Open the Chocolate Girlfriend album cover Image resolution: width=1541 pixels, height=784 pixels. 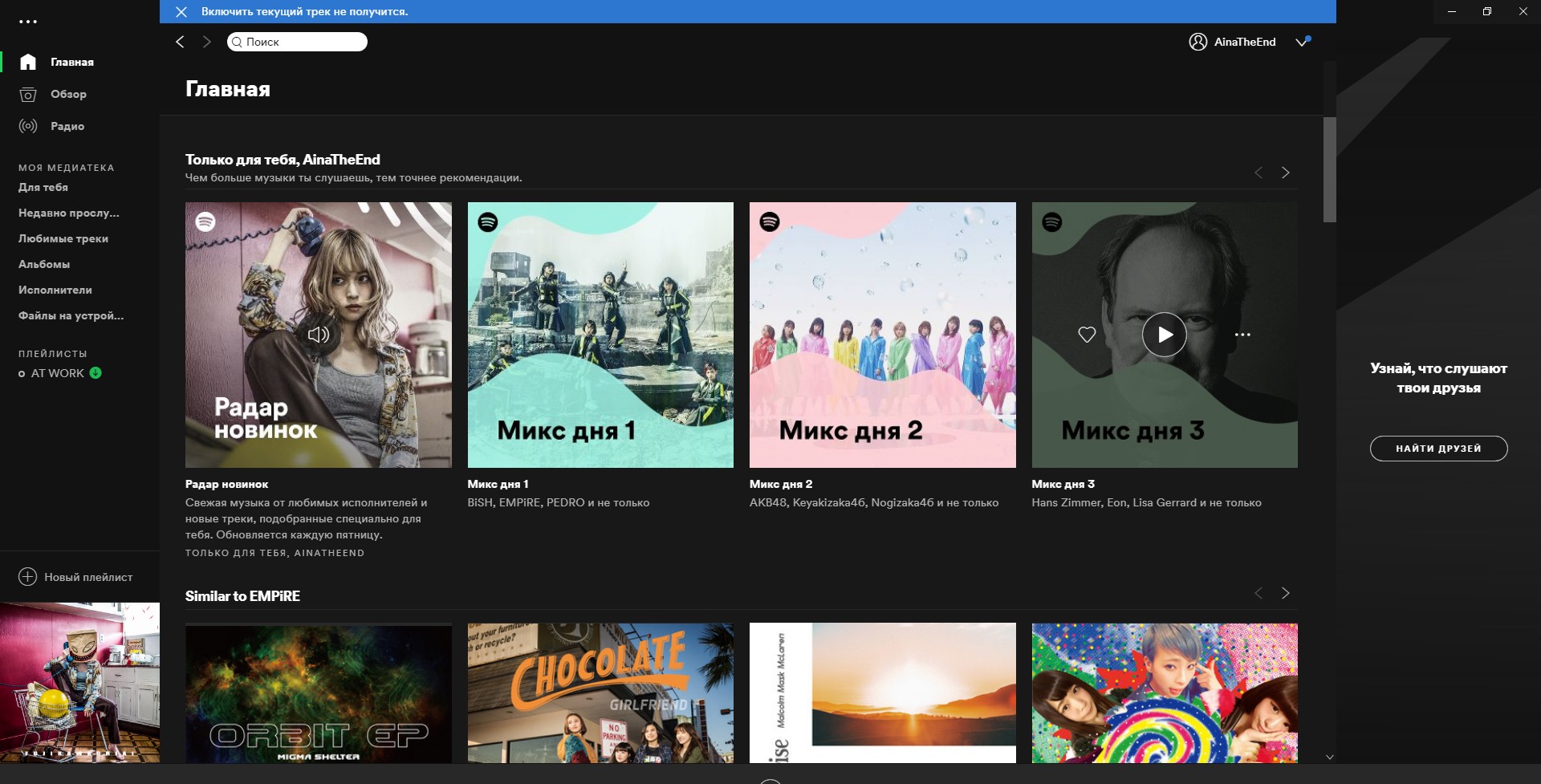click(600, 693)
